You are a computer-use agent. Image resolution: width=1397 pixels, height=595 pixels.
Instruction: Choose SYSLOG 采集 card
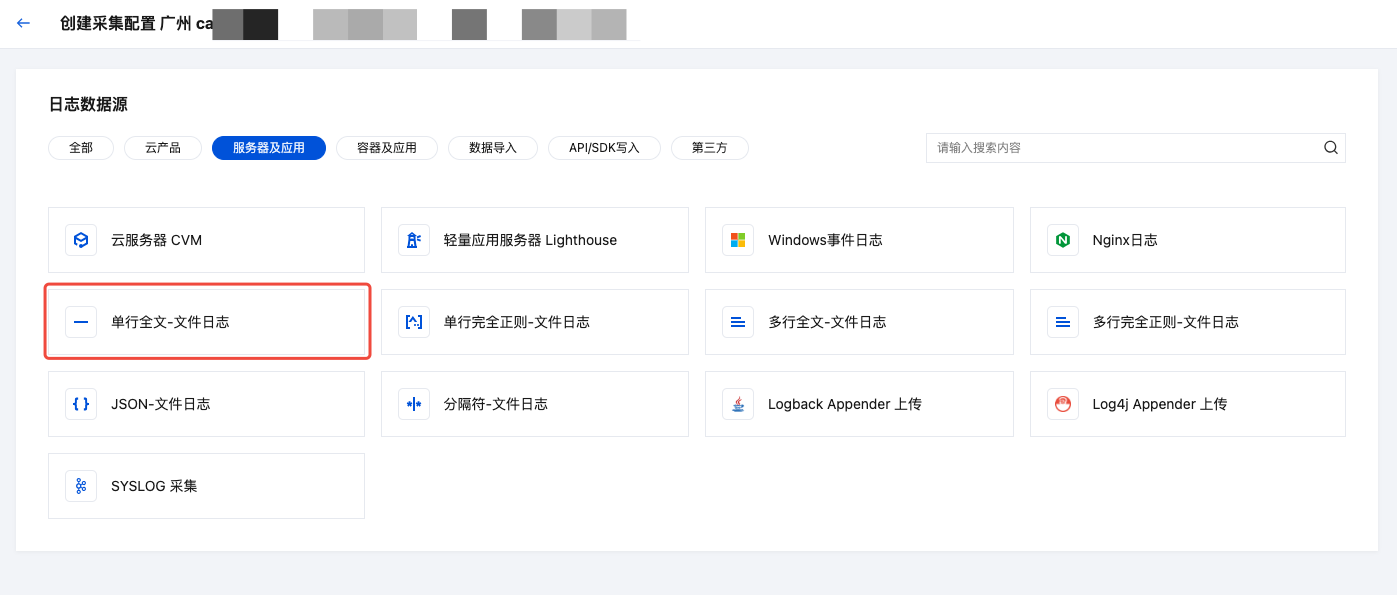click(x=206, y=486)
